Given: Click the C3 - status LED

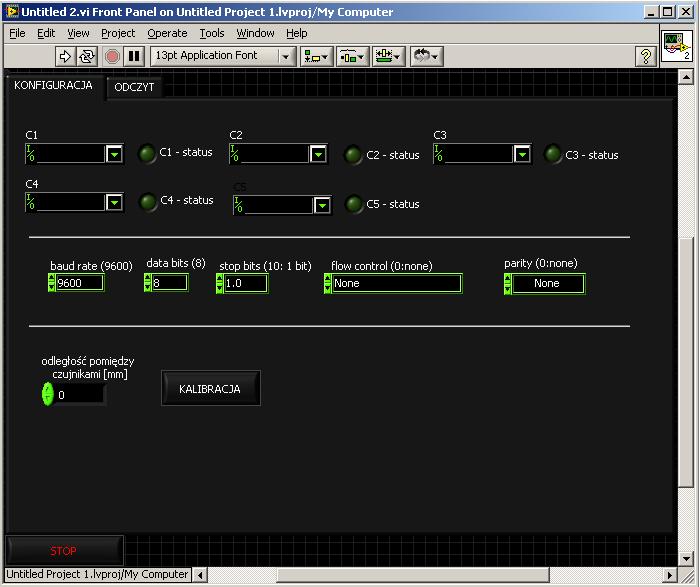Looking at the screenshot, I should pos(552,154).
